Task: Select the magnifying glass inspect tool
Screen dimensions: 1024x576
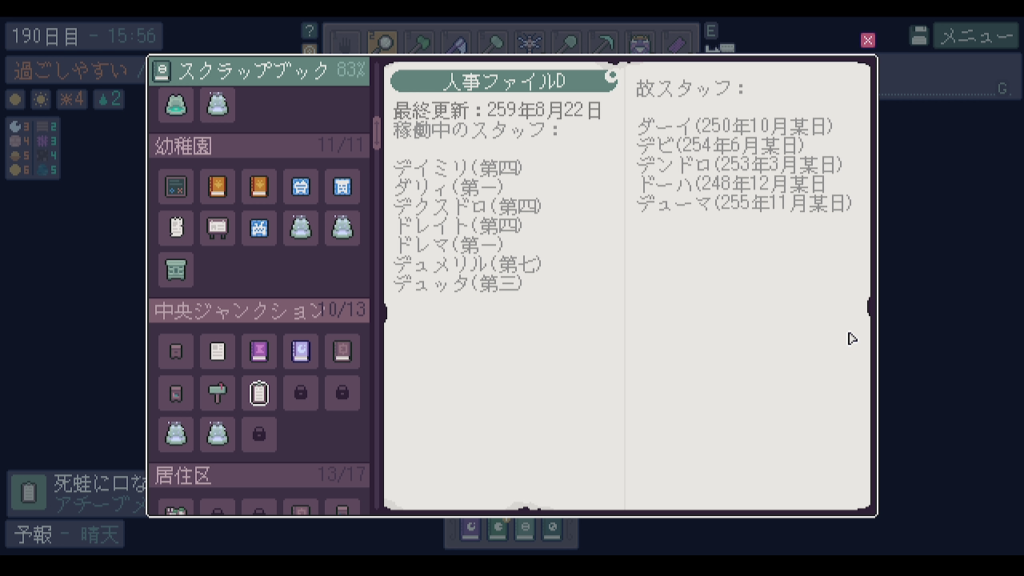Action: pyautogui.click(x=383, y=42)
